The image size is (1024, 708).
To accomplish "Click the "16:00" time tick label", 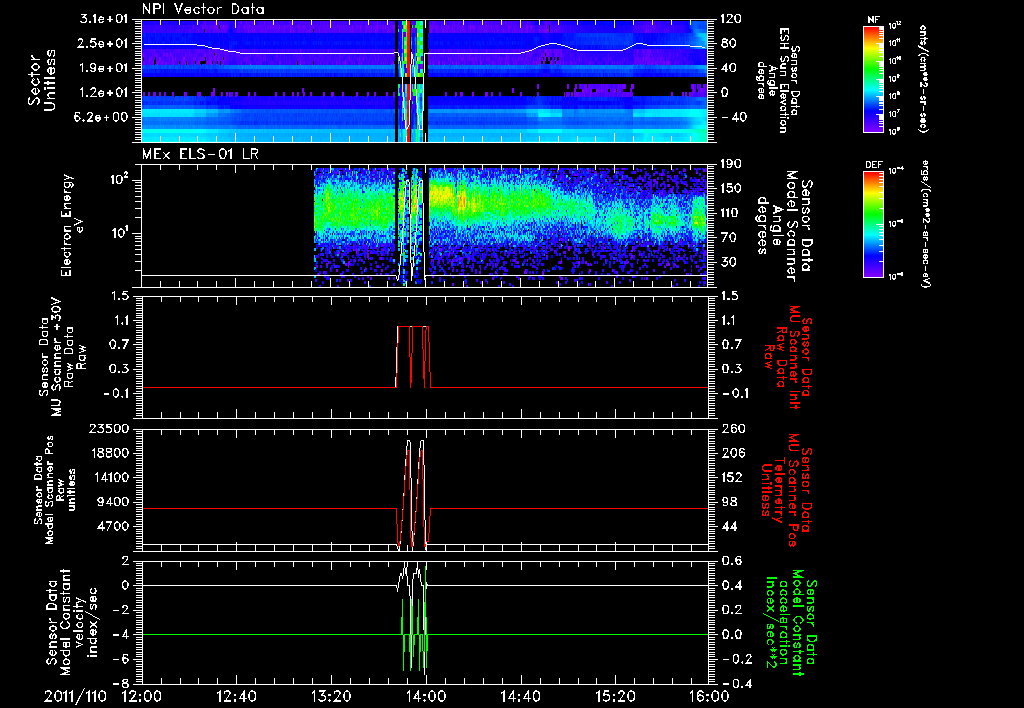I will [709, 697].
